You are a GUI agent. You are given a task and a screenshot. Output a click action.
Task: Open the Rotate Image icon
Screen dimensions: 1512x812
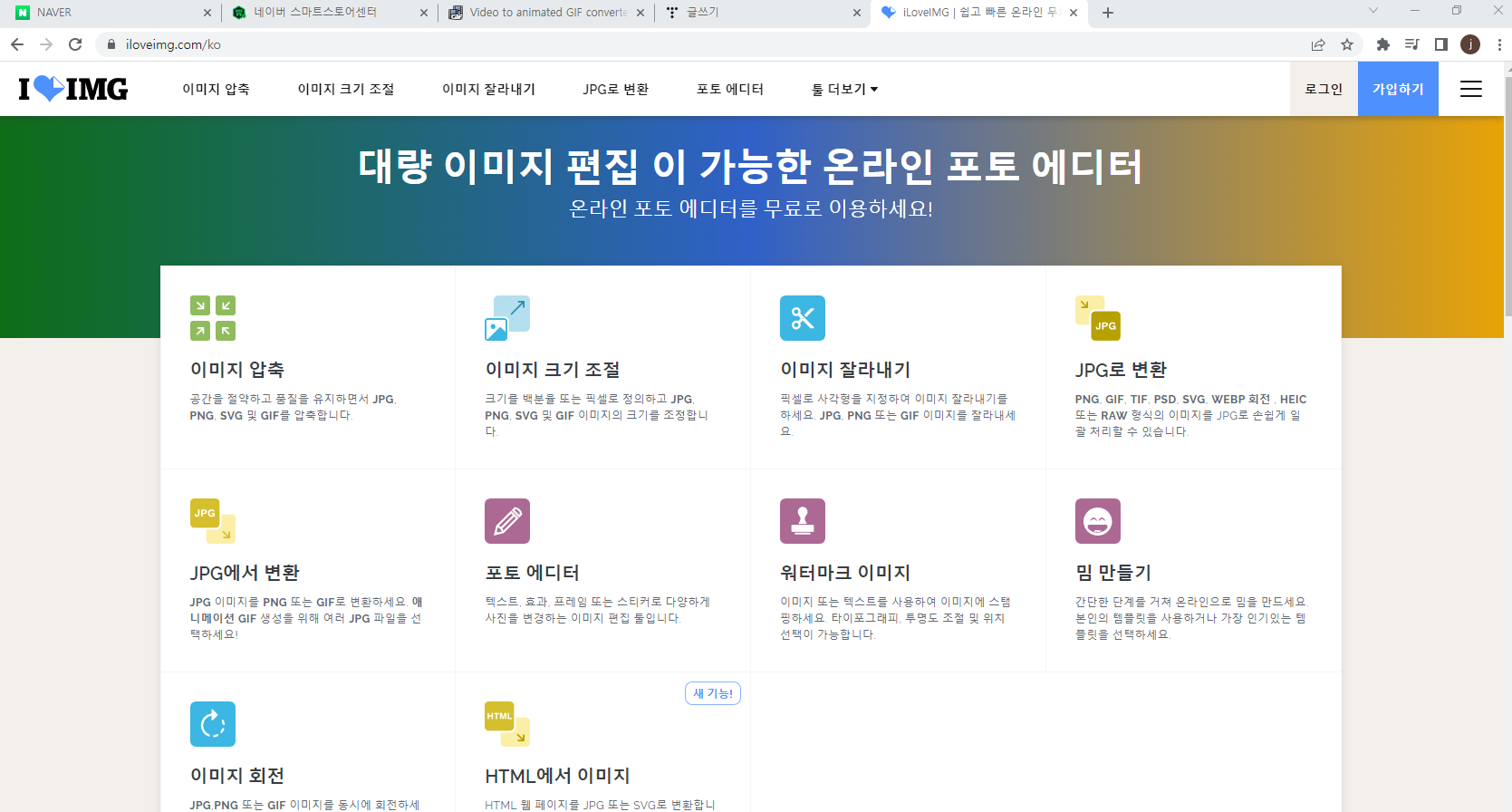213,724
